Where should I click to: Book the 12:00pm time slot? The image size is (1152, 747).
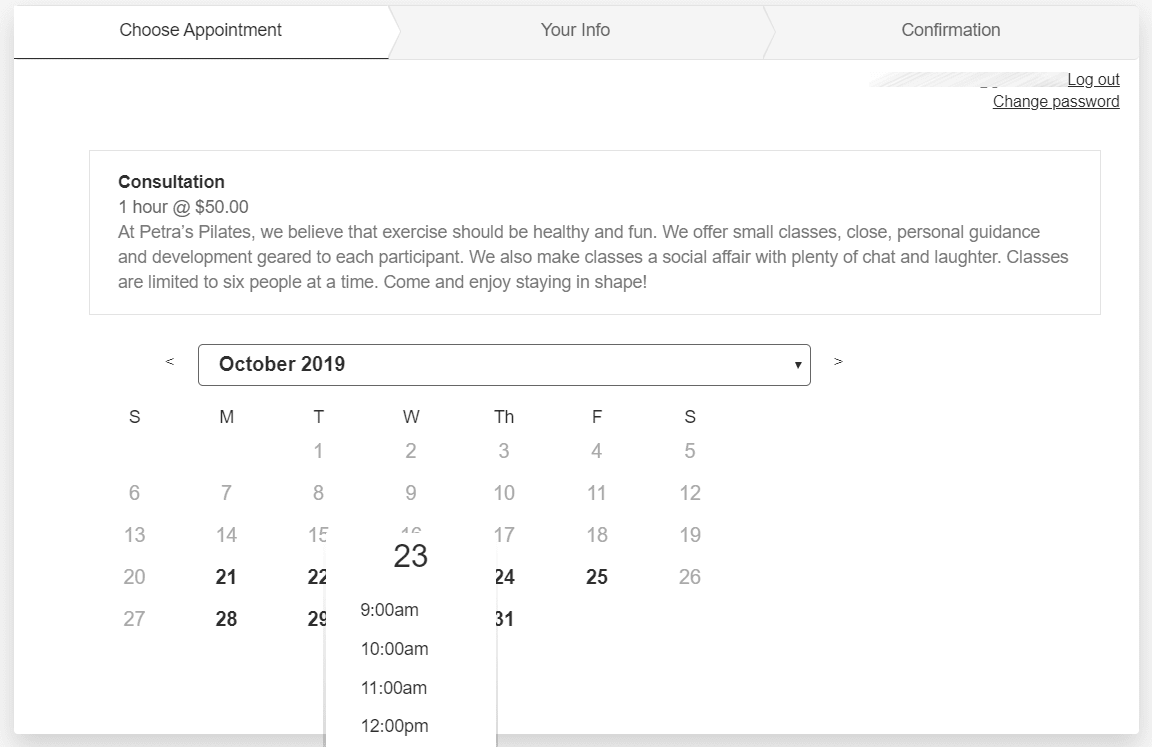[x=394, y=726]
